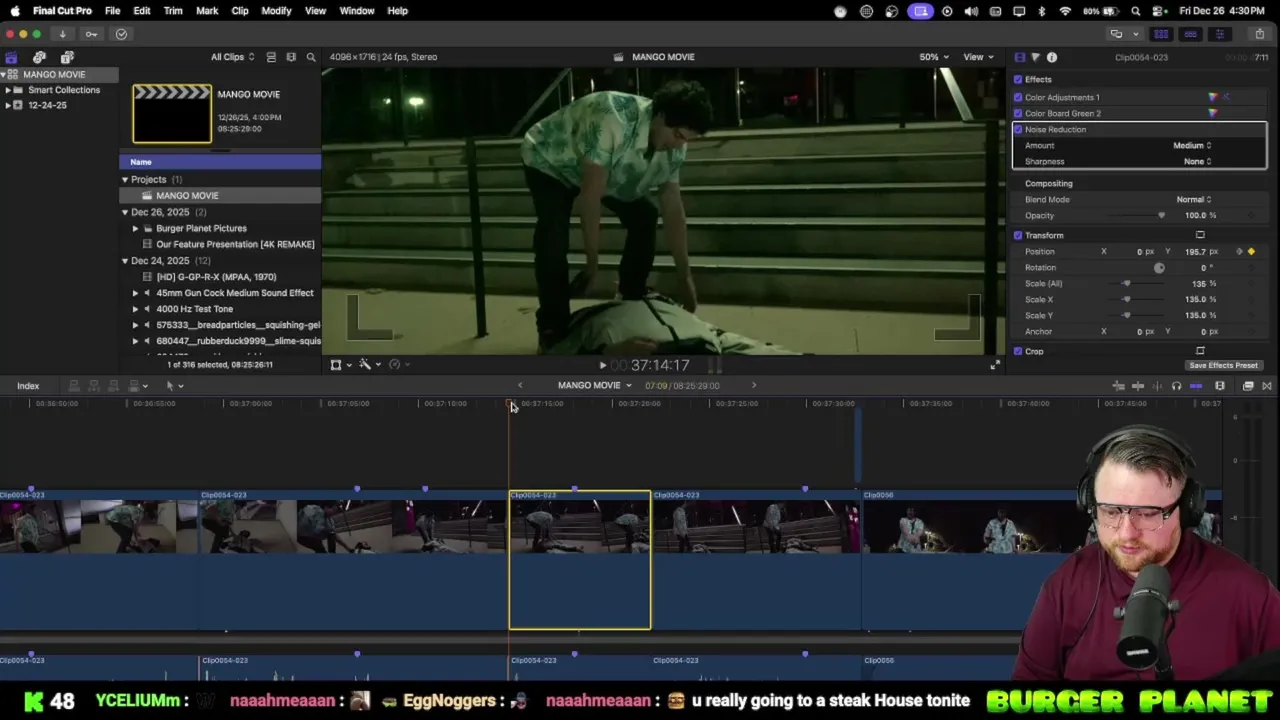Show or hide the Browser panel
1280x720 pixels.
pyautogui.click(x=1161, y=34)
